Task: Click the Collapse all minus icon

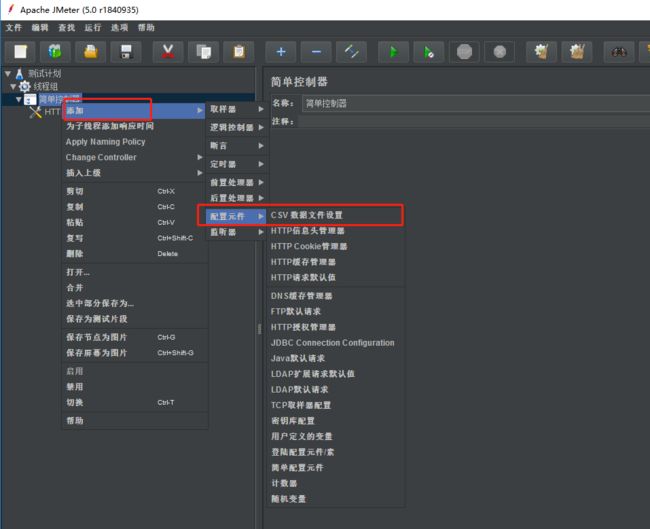Action: [x=316, y=52]
